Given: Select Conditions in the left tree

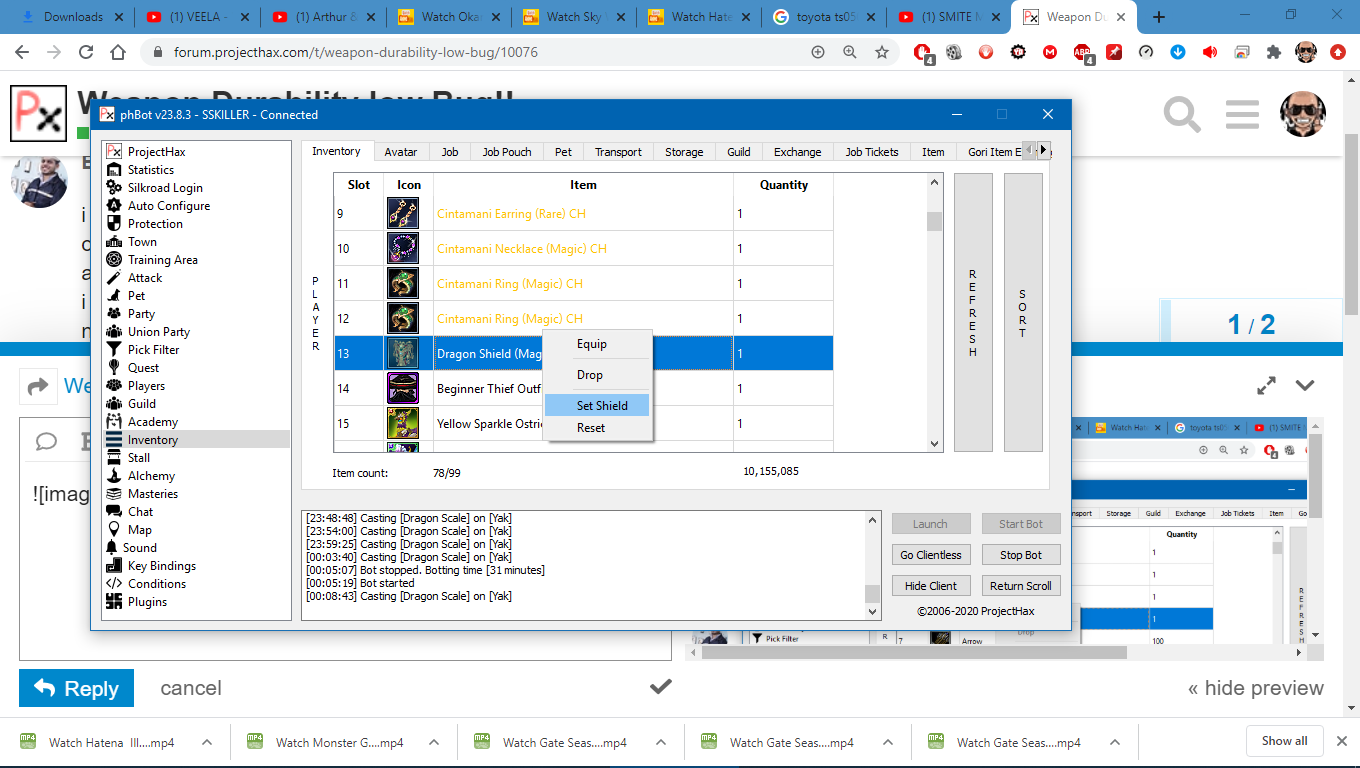Looking at the screenshot, I should [x=156, y=584].
